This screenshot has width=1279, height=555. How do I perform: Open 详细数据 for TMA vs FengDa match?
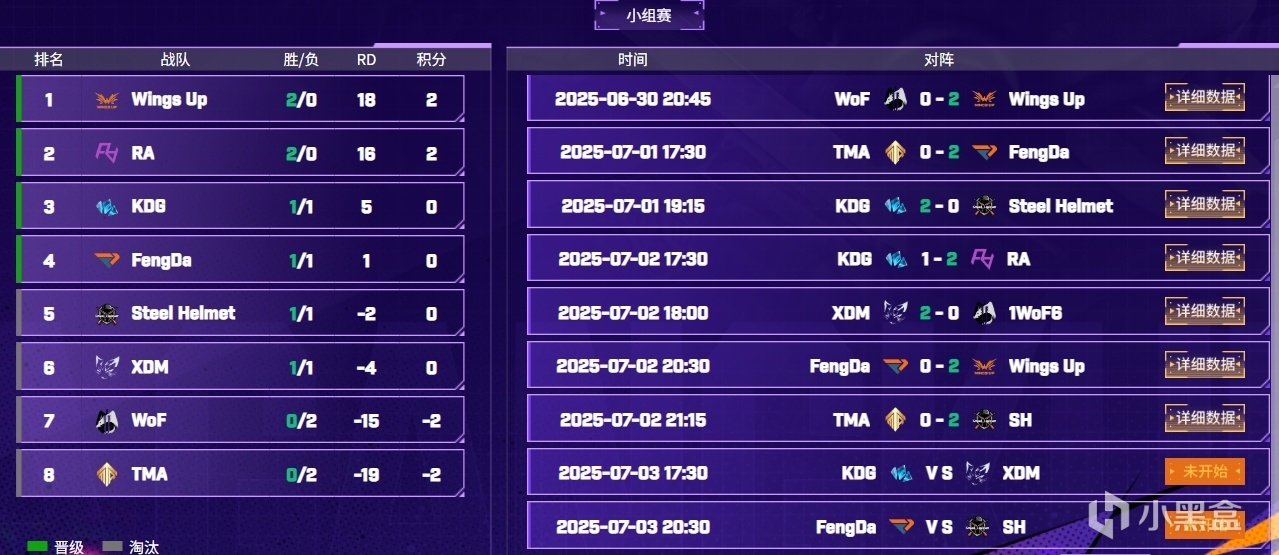pos(1204,151)
